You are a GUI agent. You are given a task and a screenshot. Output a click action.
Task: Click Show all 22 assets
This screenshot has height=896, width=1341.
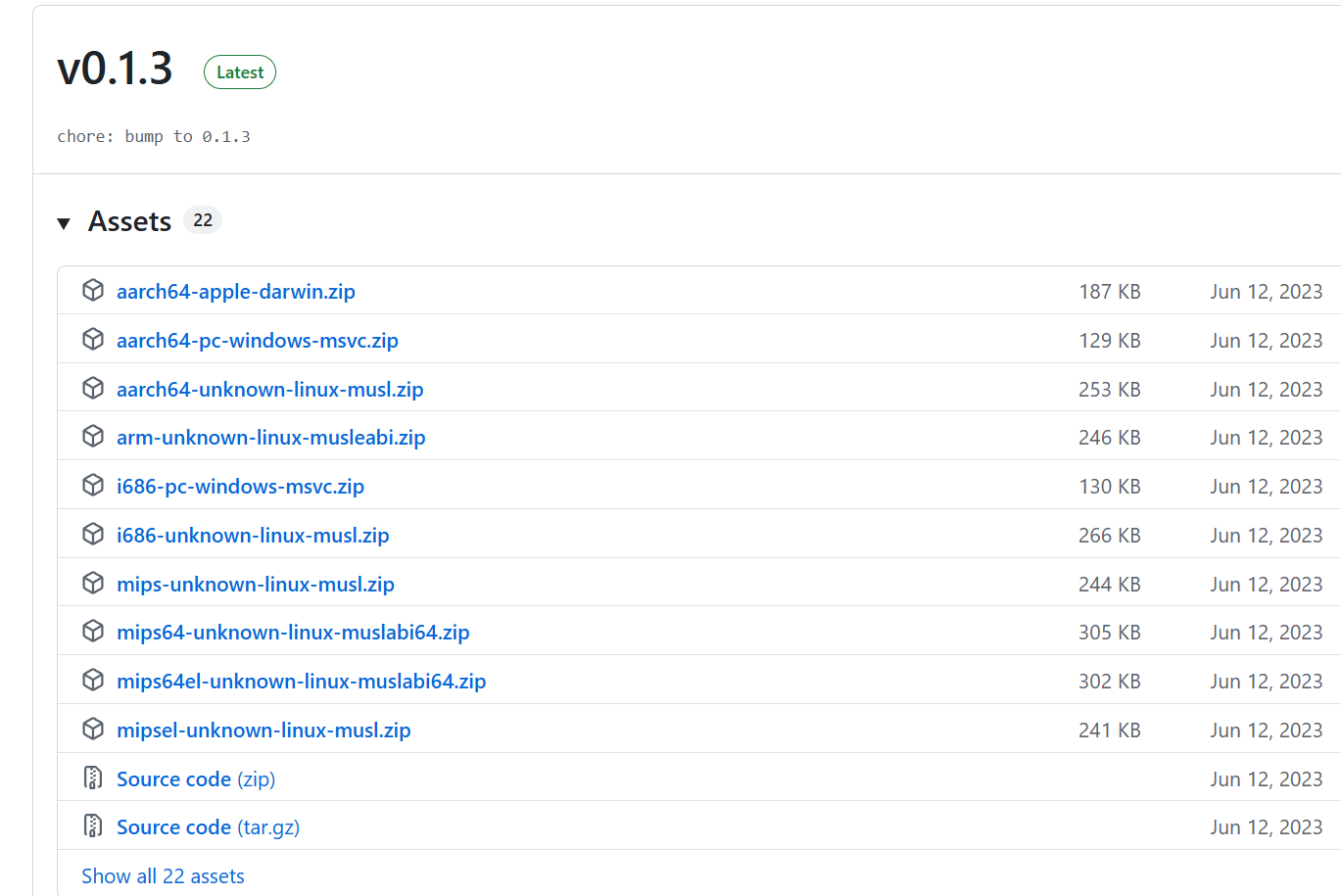(x=163, y=876)
